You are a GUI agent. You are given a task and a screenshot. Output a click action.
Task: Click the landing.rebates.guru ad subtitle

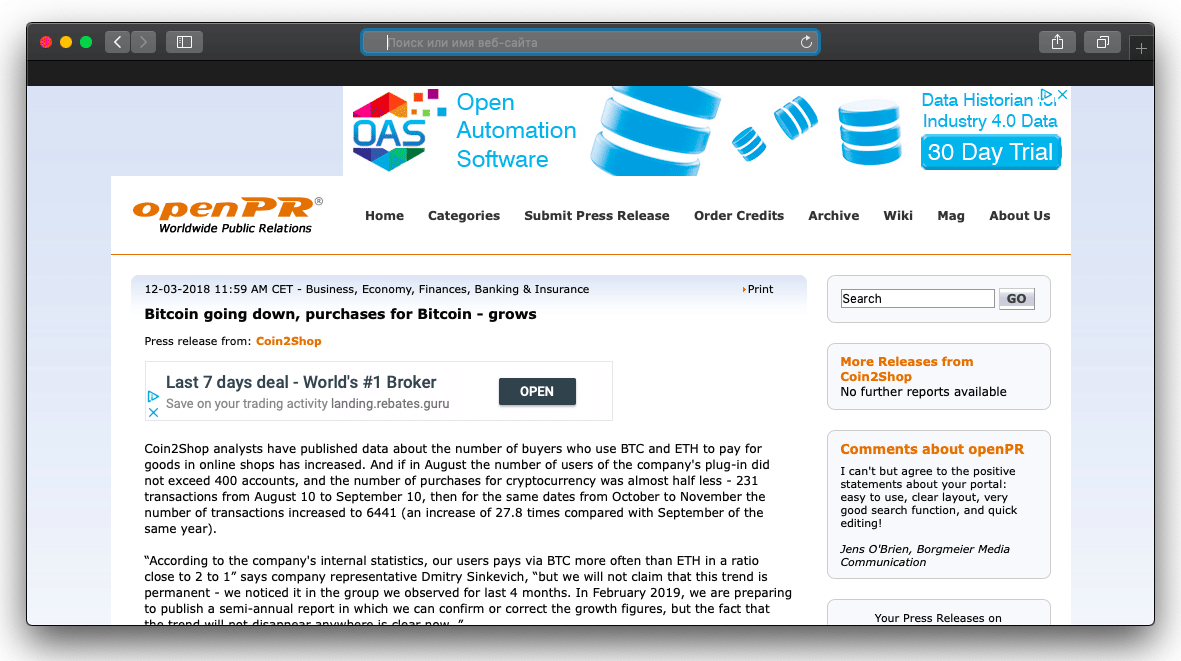[x=307, y=404]
